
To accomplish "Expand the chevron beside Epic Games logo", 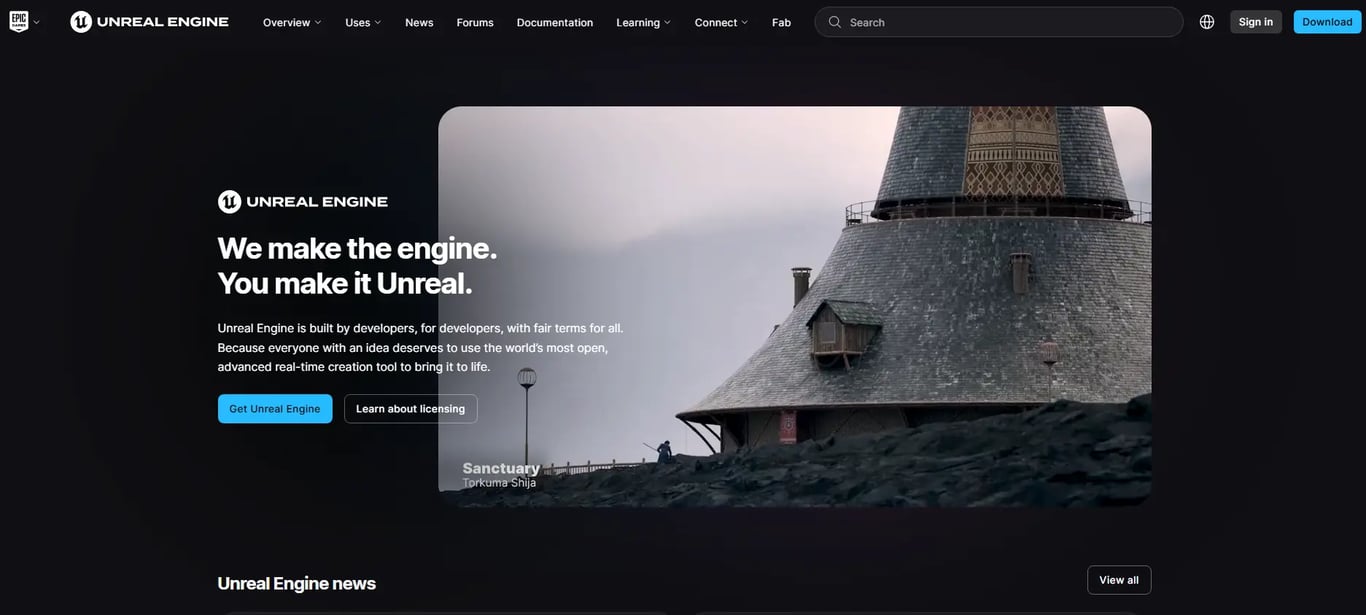I will coord(37,22).
